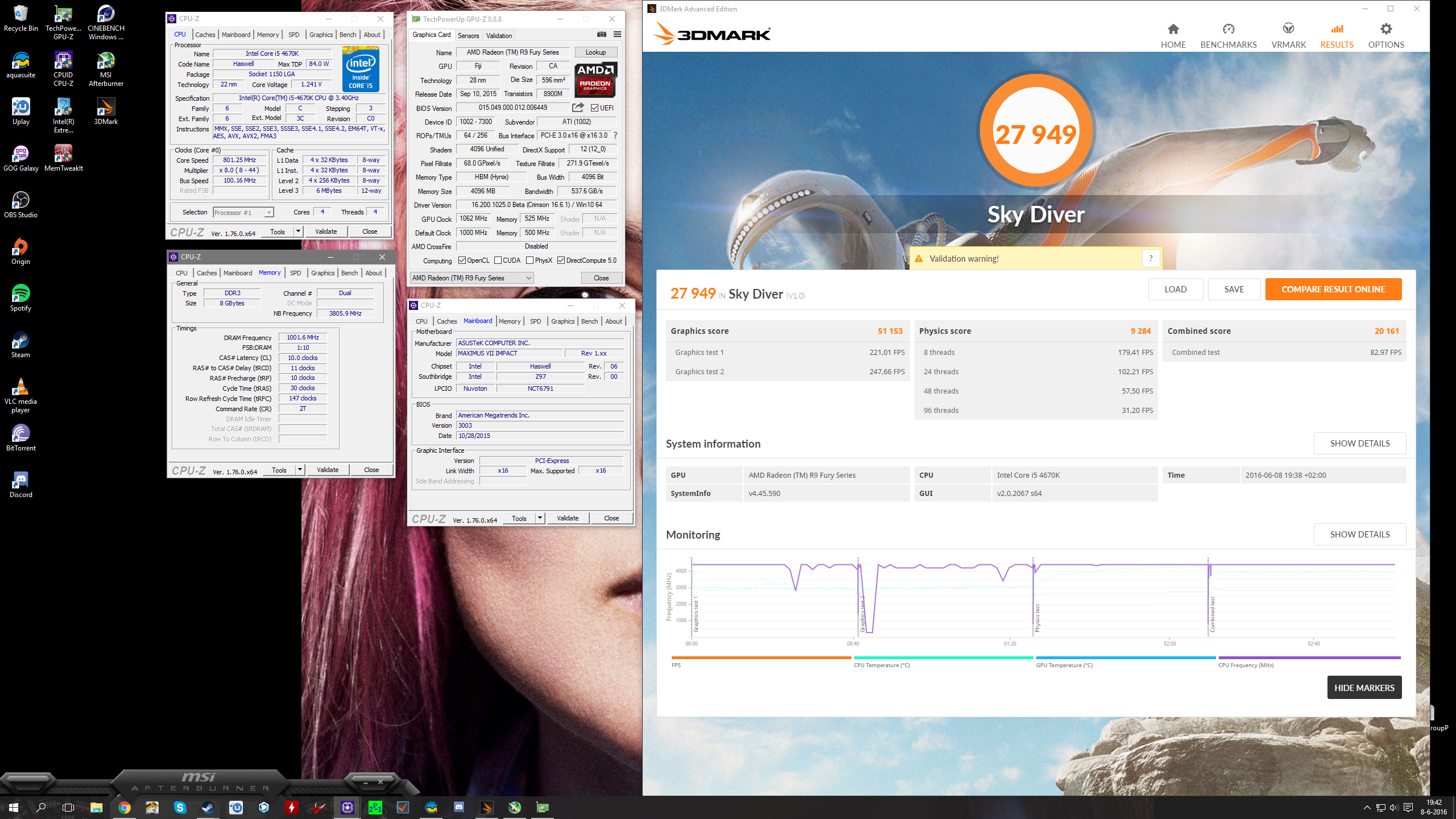This screenshot has width=1456, height=819.
Task: Click Validate in the Memory CPU-Z window
Action: 328,470
